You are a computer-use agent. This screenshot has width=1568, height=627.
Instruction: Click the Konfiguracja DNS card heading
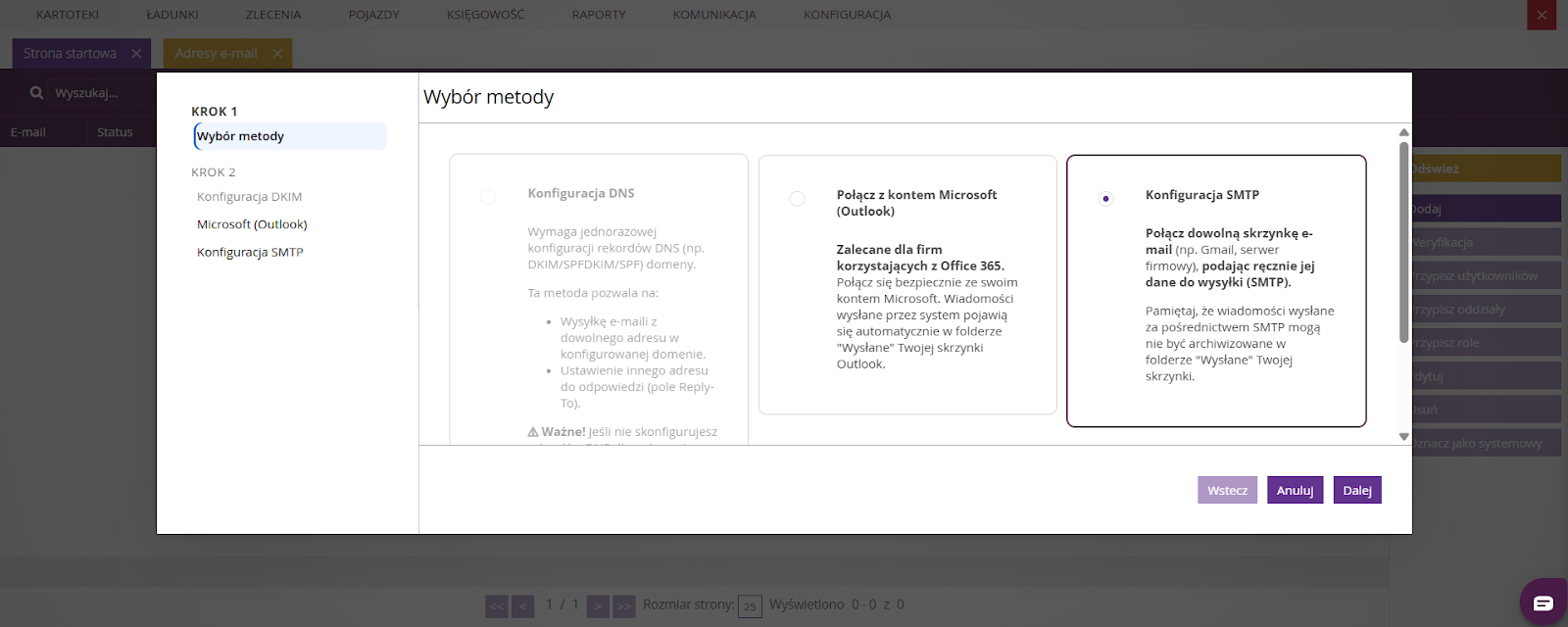(x=581, y=193)
